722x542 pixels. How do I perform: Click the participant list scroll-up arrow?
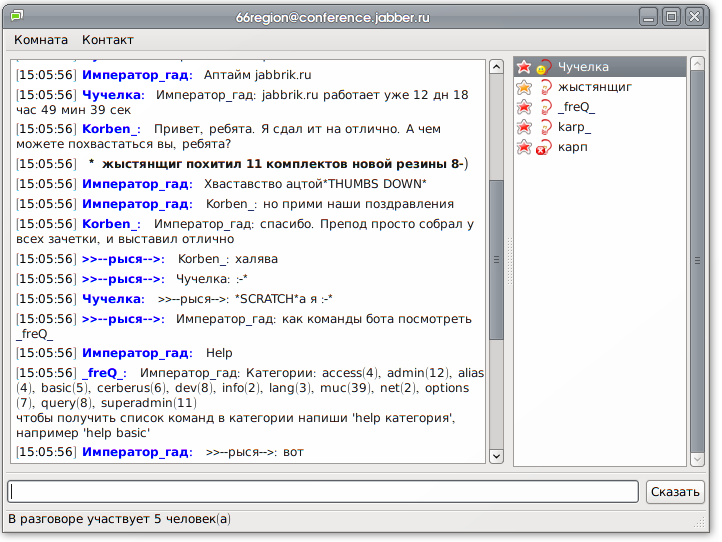click(x=697, y=67)
